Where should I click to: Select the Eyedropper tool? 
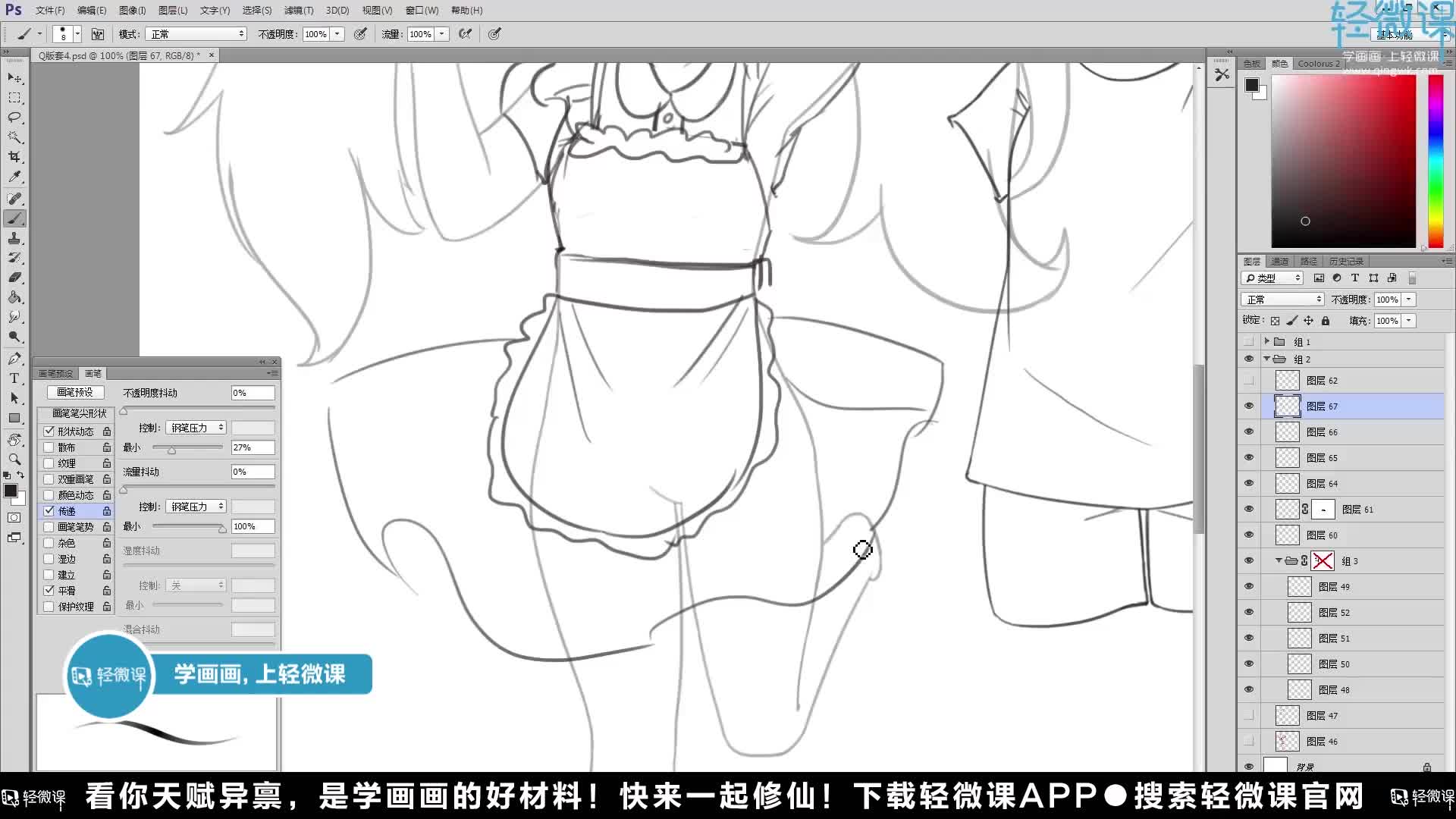[14, 177]
